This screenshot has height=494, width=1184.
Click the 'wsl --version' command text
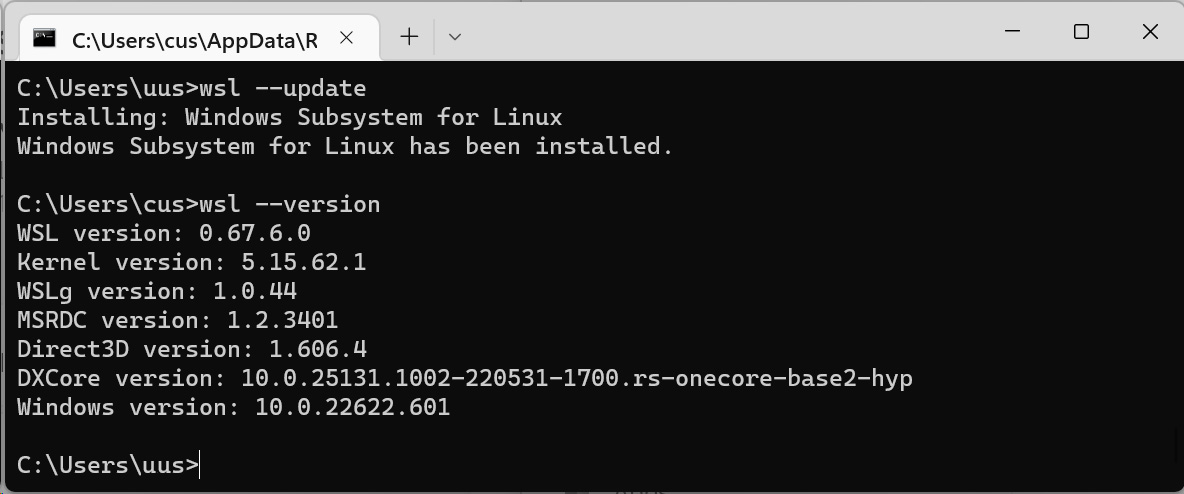pos(290,205)
